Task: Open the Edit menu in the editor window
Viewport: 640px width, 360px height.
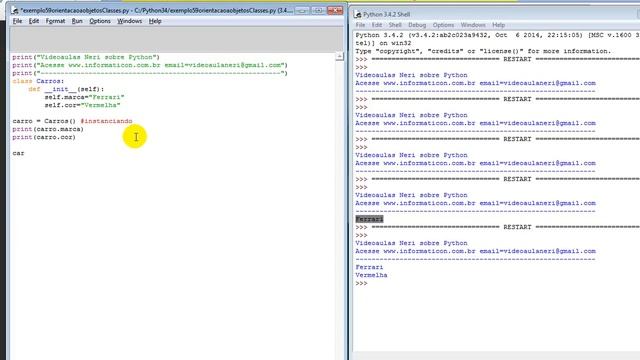Action: pos(34,21)
